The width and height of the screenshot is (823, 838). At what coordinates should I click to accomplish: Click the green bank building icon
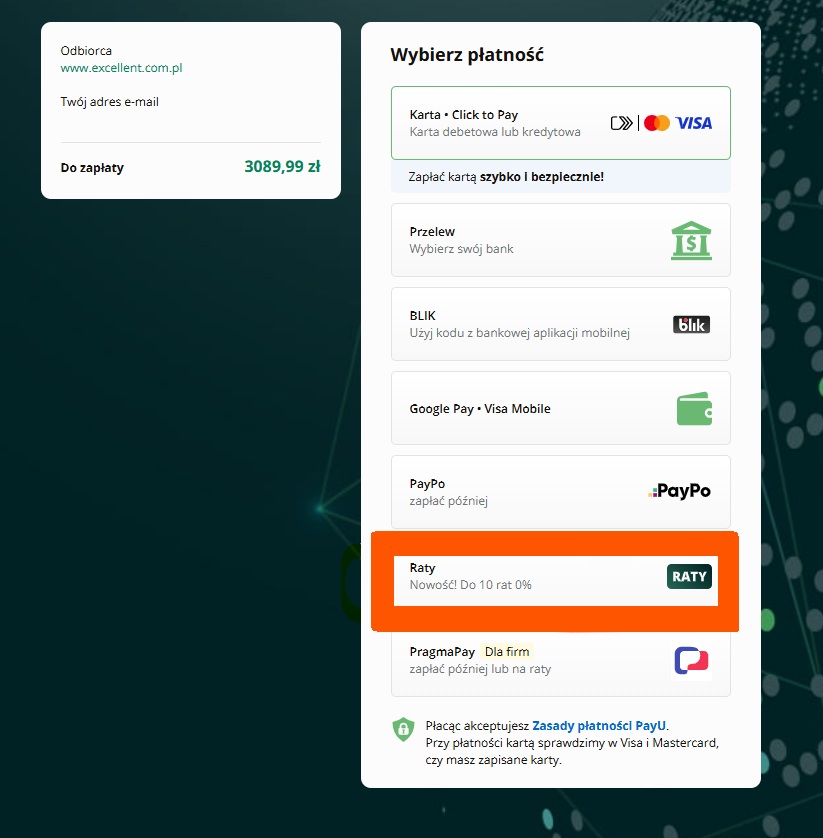691,240
